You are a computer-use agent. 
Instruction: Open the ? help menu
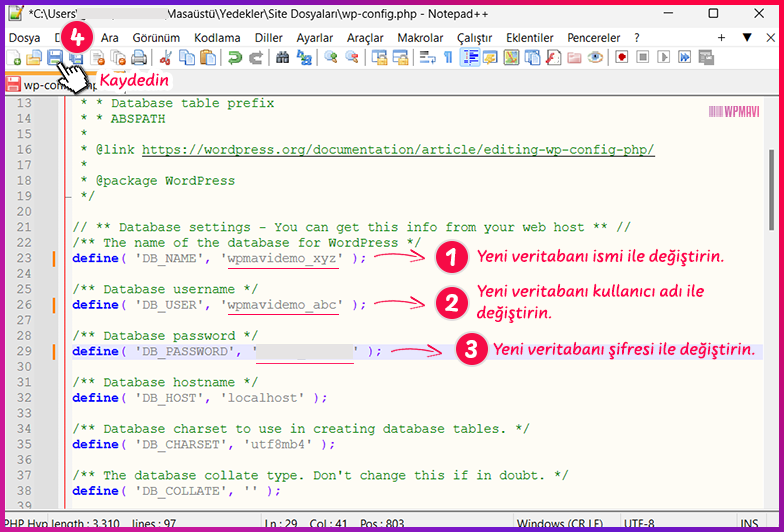(636, 38)
